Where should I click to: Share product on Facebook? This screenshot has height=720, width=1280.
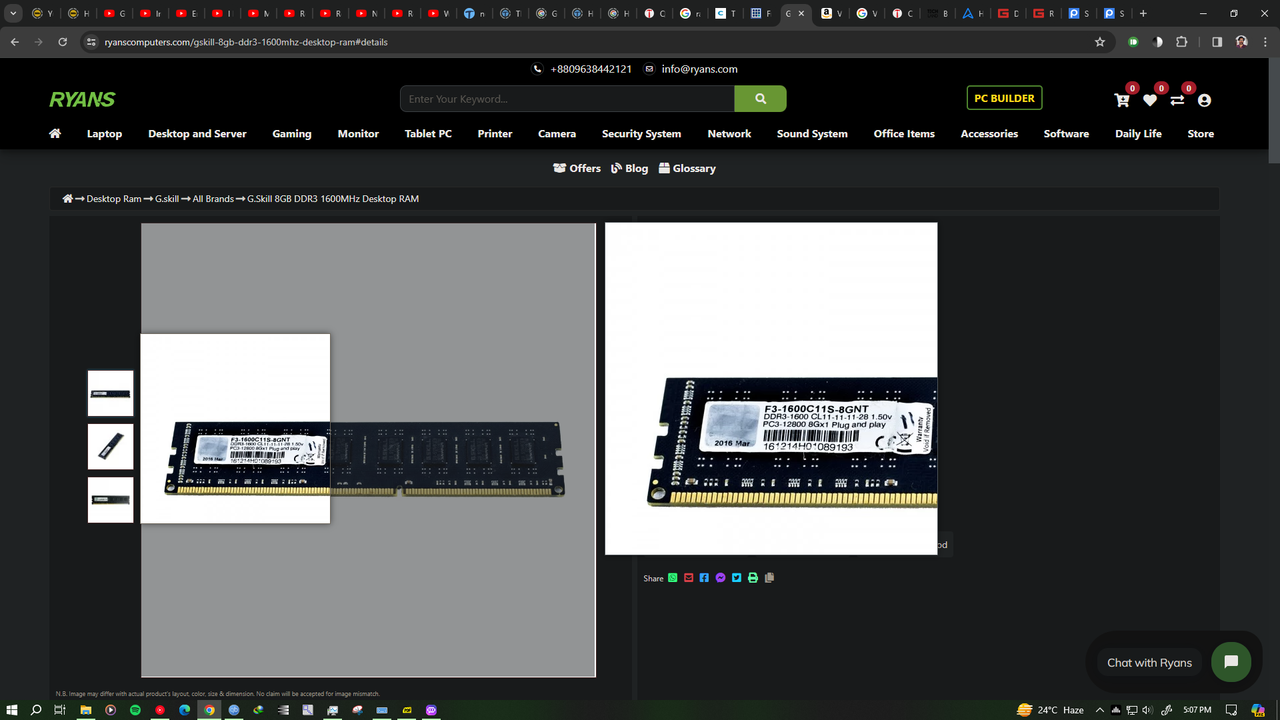tap(705, 578)
